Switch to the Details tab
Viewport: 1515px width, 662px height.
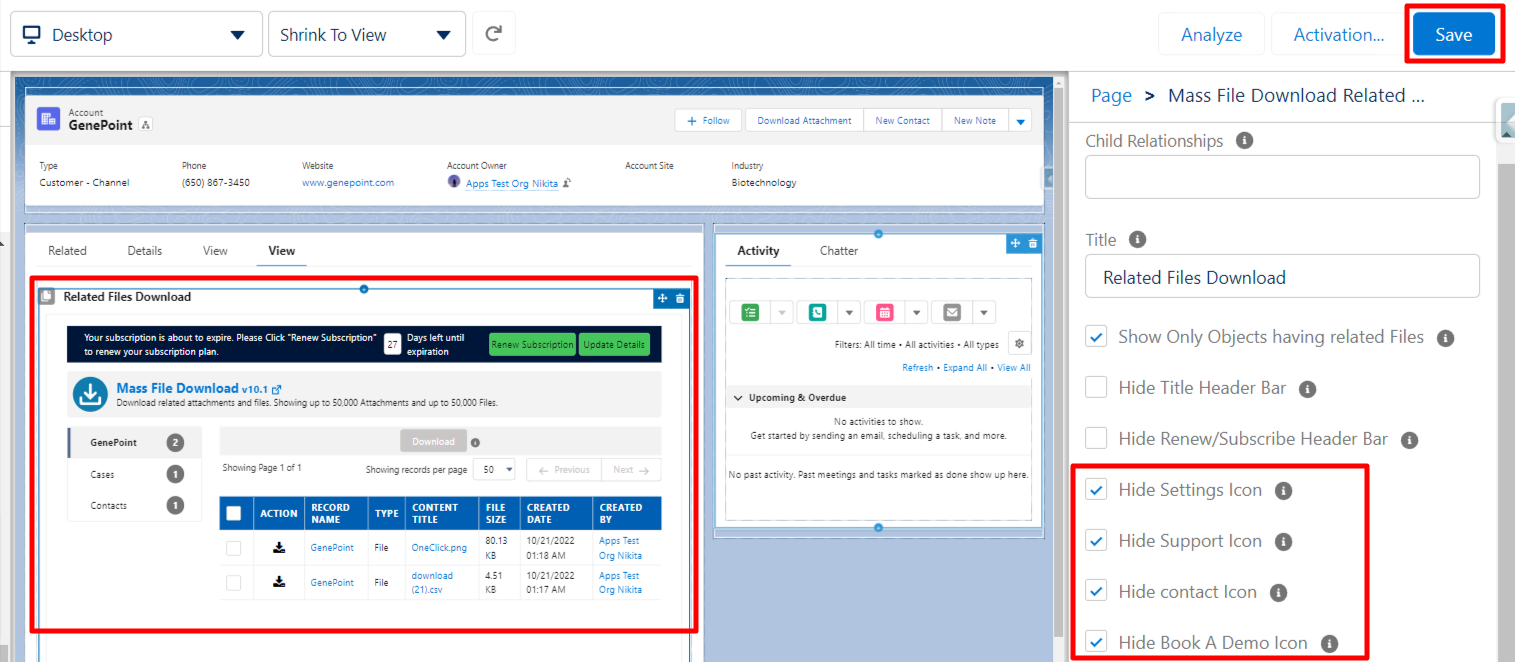(144, 251)
